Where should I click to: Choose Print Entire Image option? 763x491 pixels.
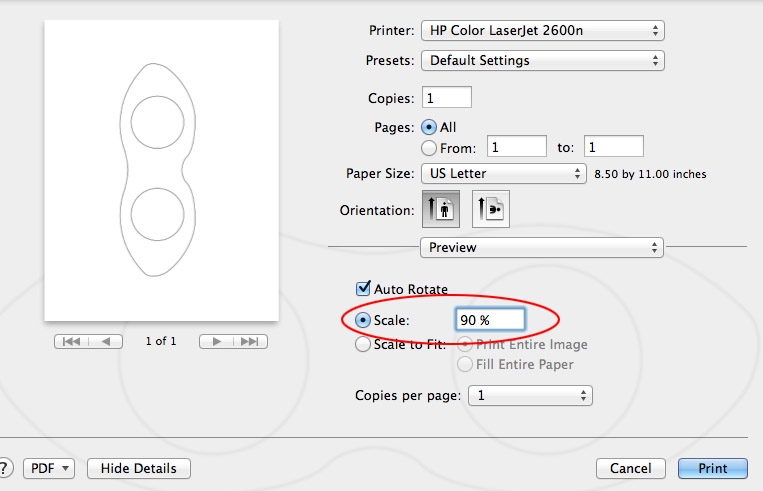465,345
